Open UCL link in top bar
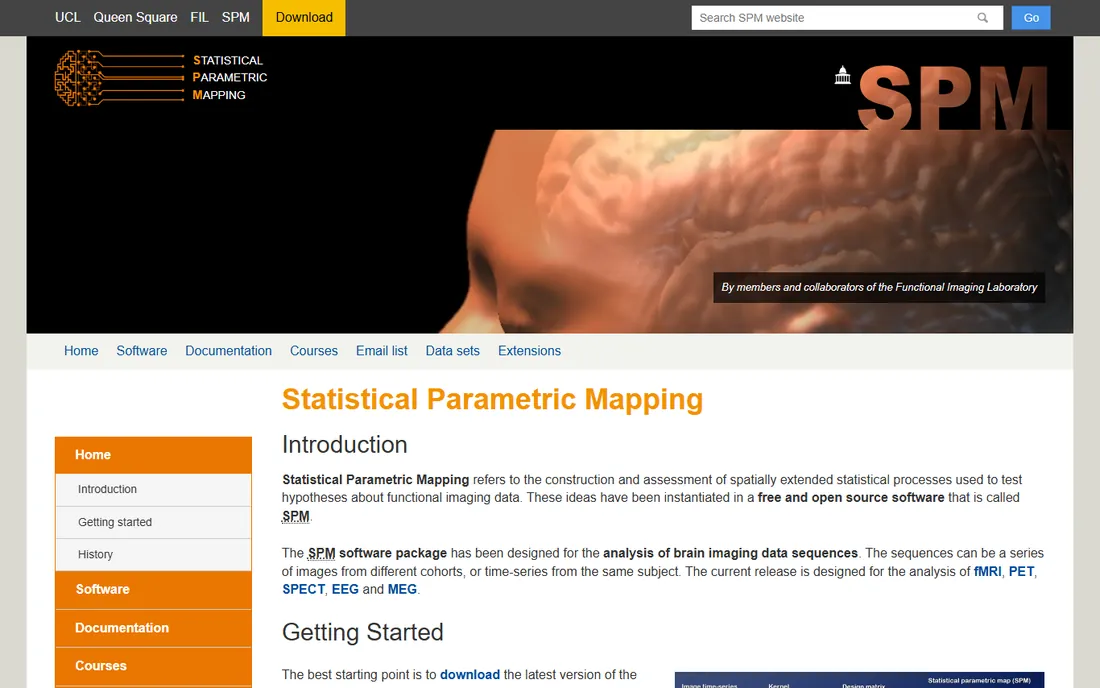Screen dimensions: 1100x688 [x=67, y=18]
